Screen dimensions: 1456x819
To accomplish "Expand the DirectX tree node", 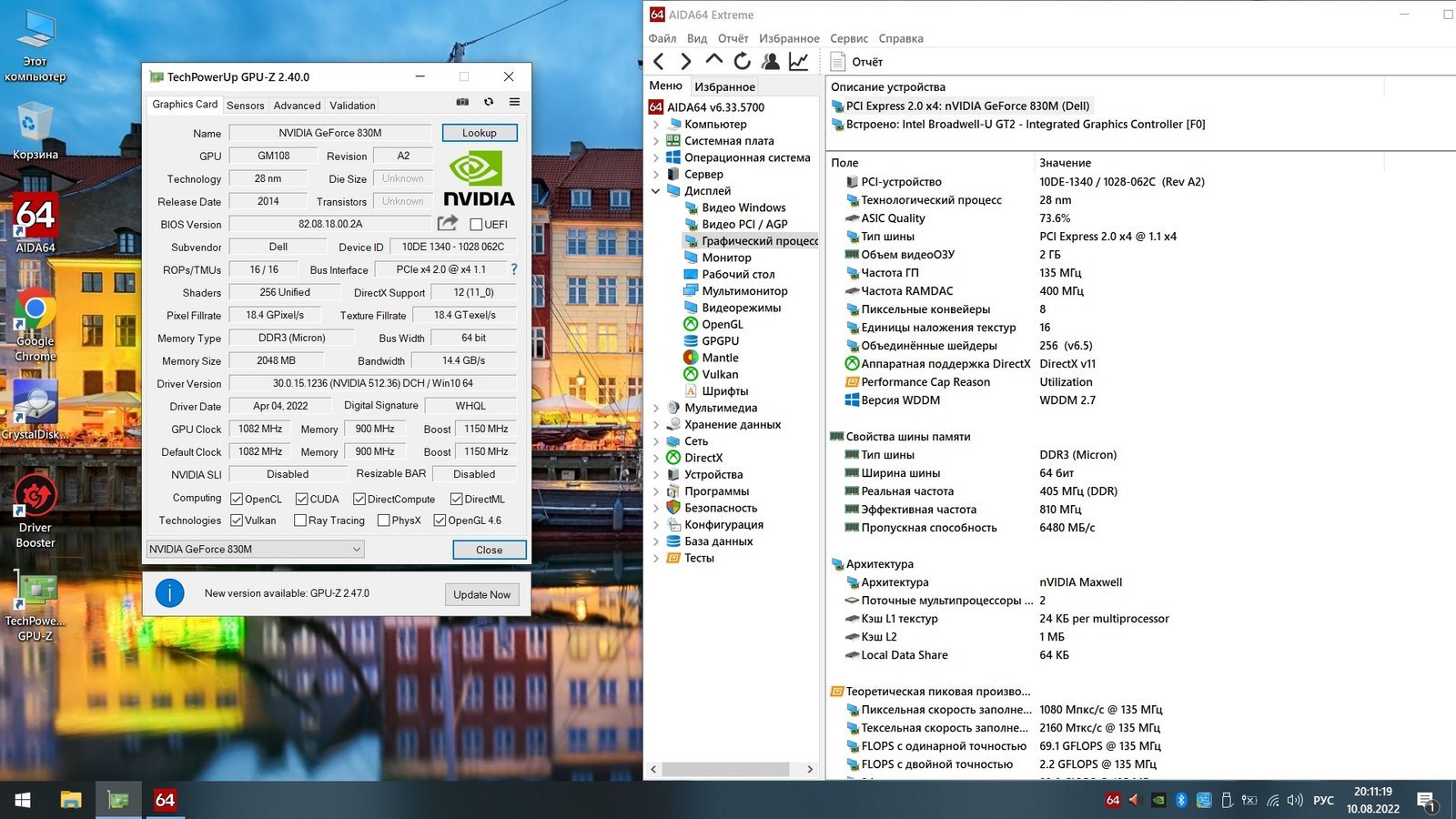I will click(656, 458).
